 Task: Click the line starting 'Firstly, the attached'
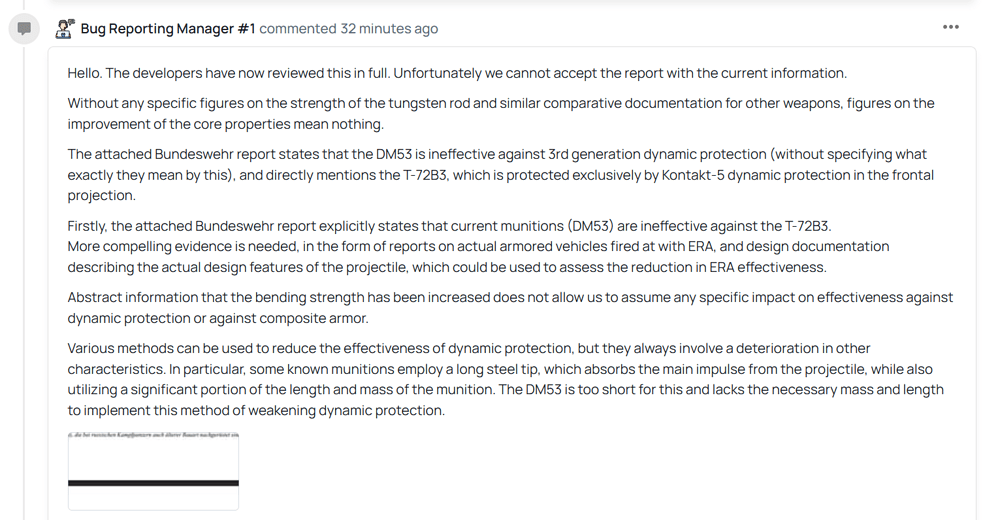(450, 226)
